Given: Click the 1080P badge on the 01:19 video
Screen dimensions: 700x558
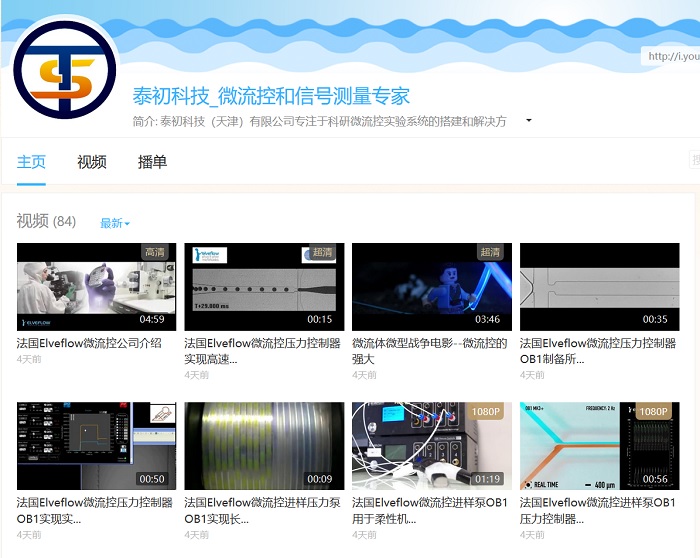Looking at the screenshot, I should pos(486,412).
